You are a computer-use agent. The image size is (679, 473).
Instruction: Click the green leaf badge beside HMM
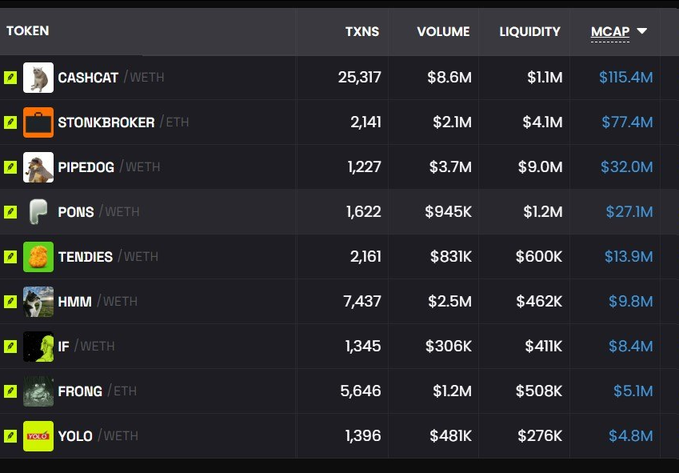click(x=10, y=301)
